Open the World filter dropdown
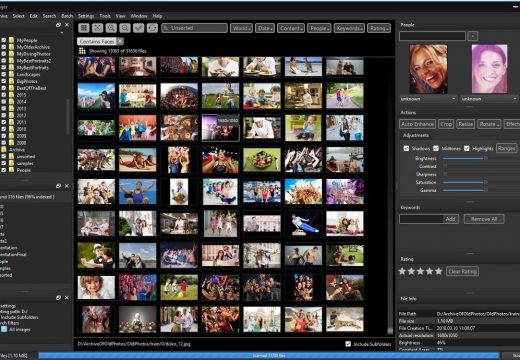Viewport: 520px width, 360px height. [241, 28]
